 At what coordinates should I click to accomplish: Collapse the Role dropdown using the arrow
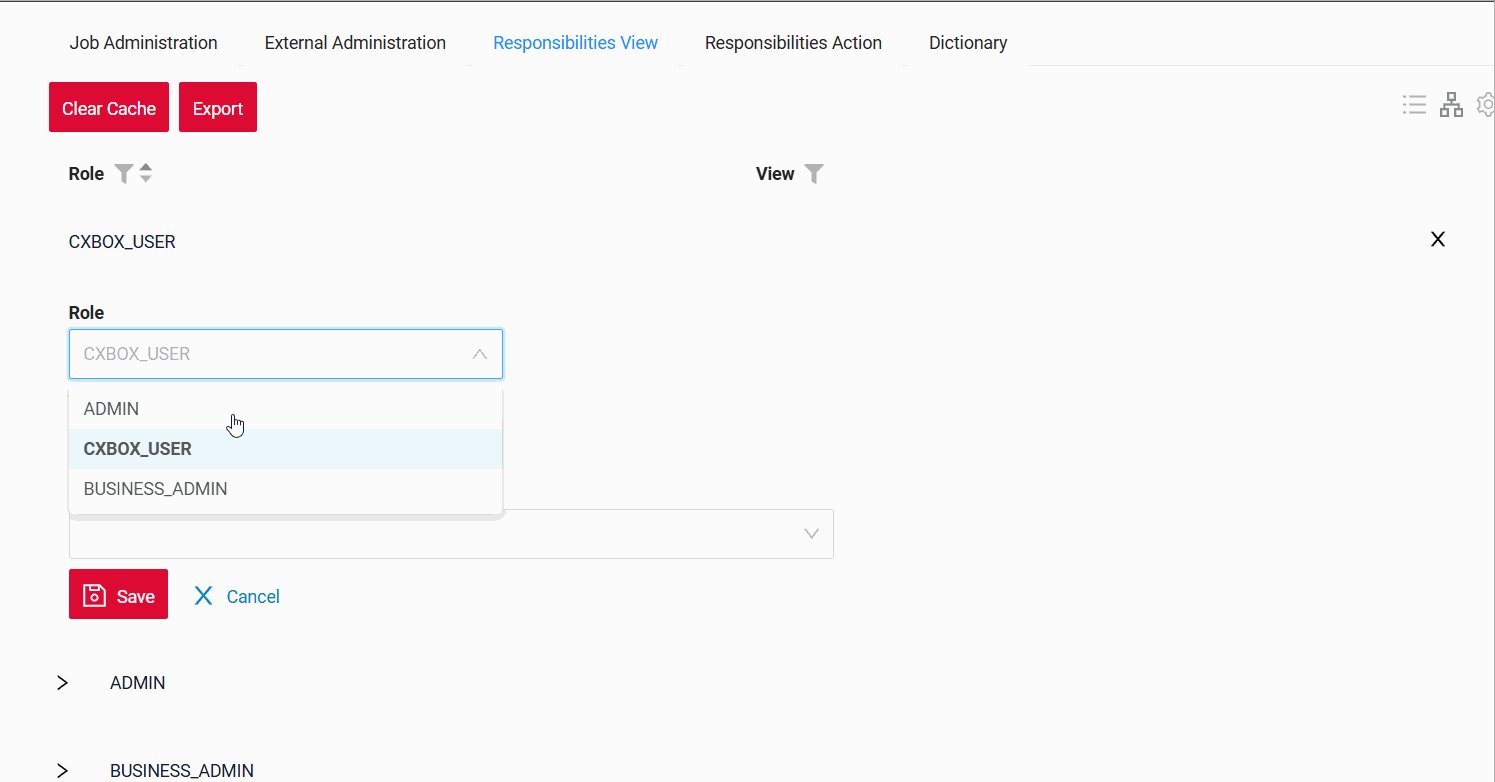pos(480,354)
